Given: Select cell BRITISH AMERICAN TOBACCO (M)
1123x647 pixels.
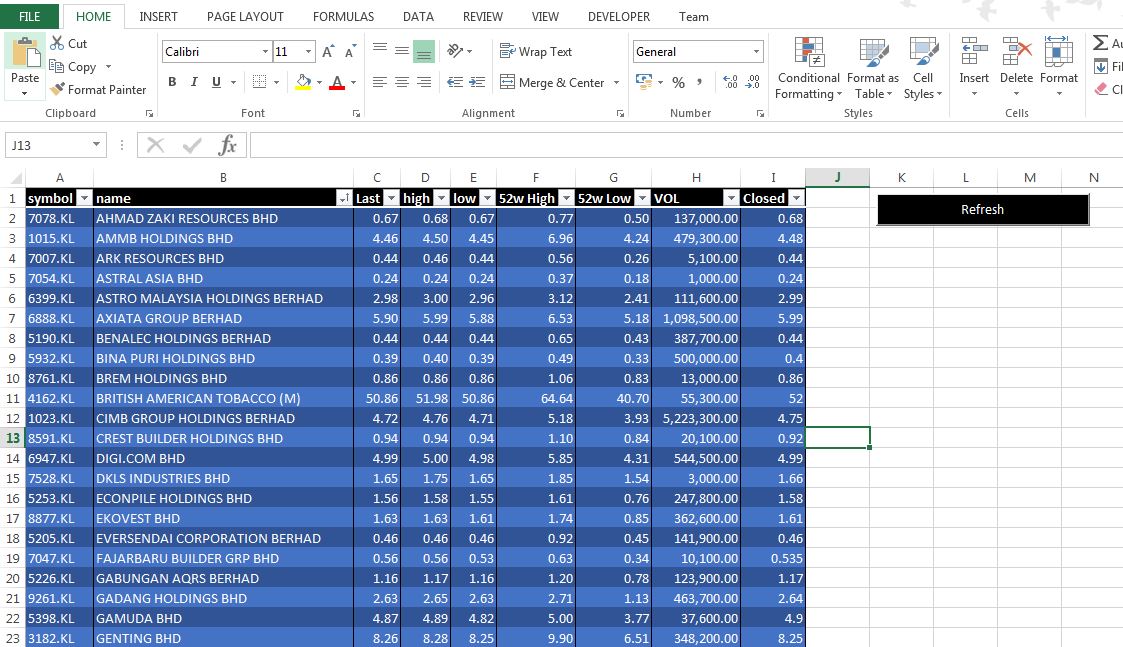Looking at the screenshot, I should (x=223, y=398).
